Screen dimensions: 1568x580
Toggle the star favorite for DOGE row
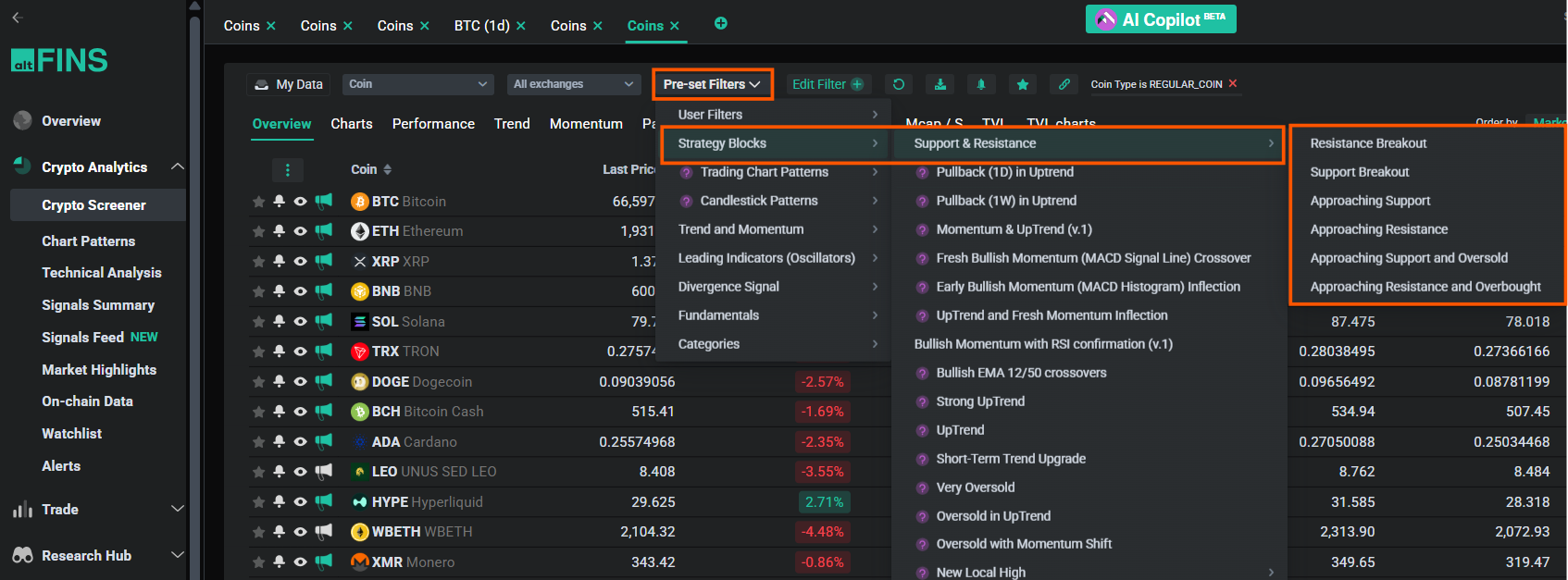pos(258,382)
